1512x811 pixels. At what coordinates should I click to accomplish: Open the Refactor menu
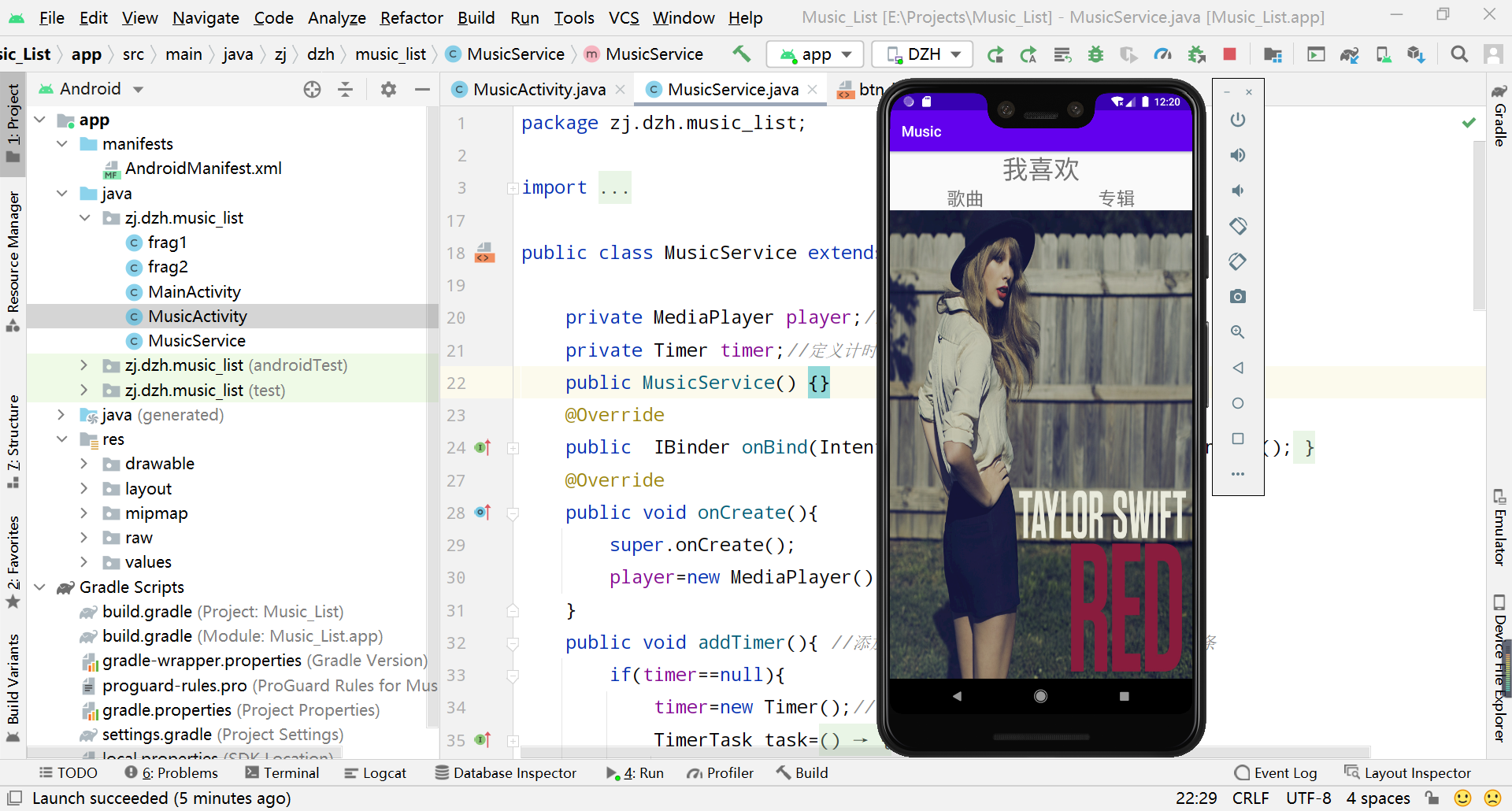(x=411, y=17)
